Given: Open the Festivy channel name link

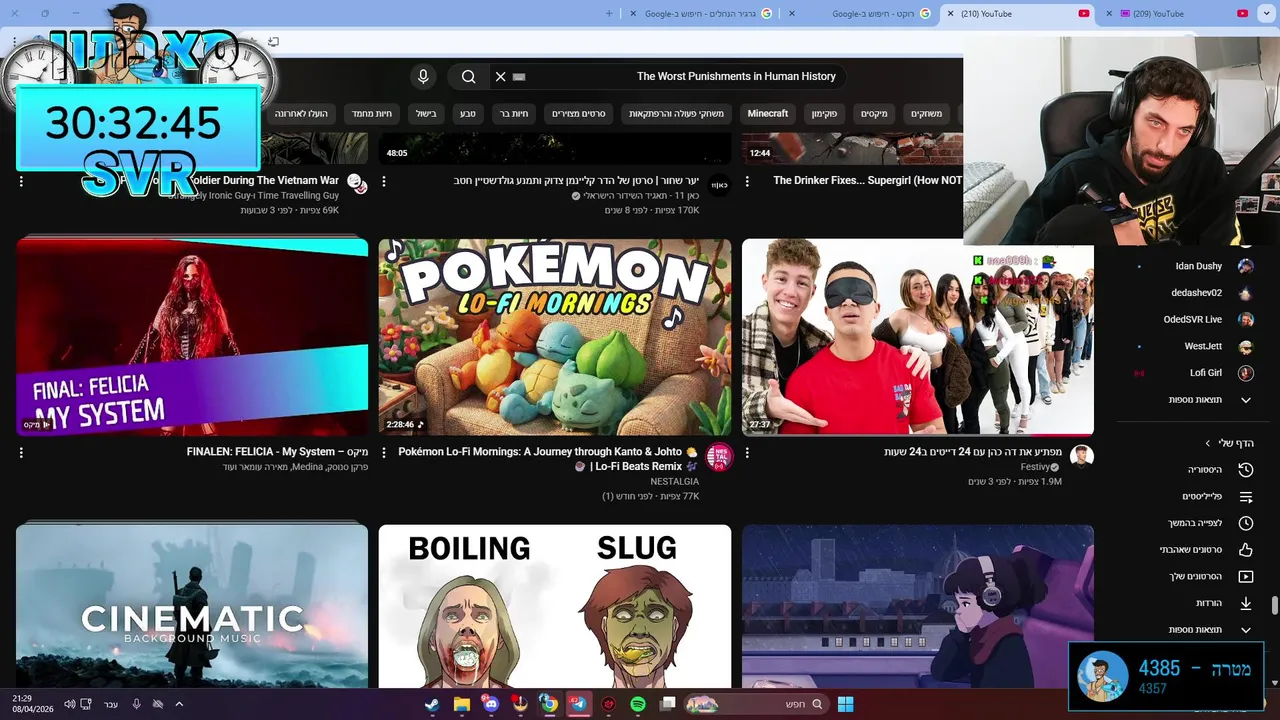Looking at the screenshot, I should 1034,467.
